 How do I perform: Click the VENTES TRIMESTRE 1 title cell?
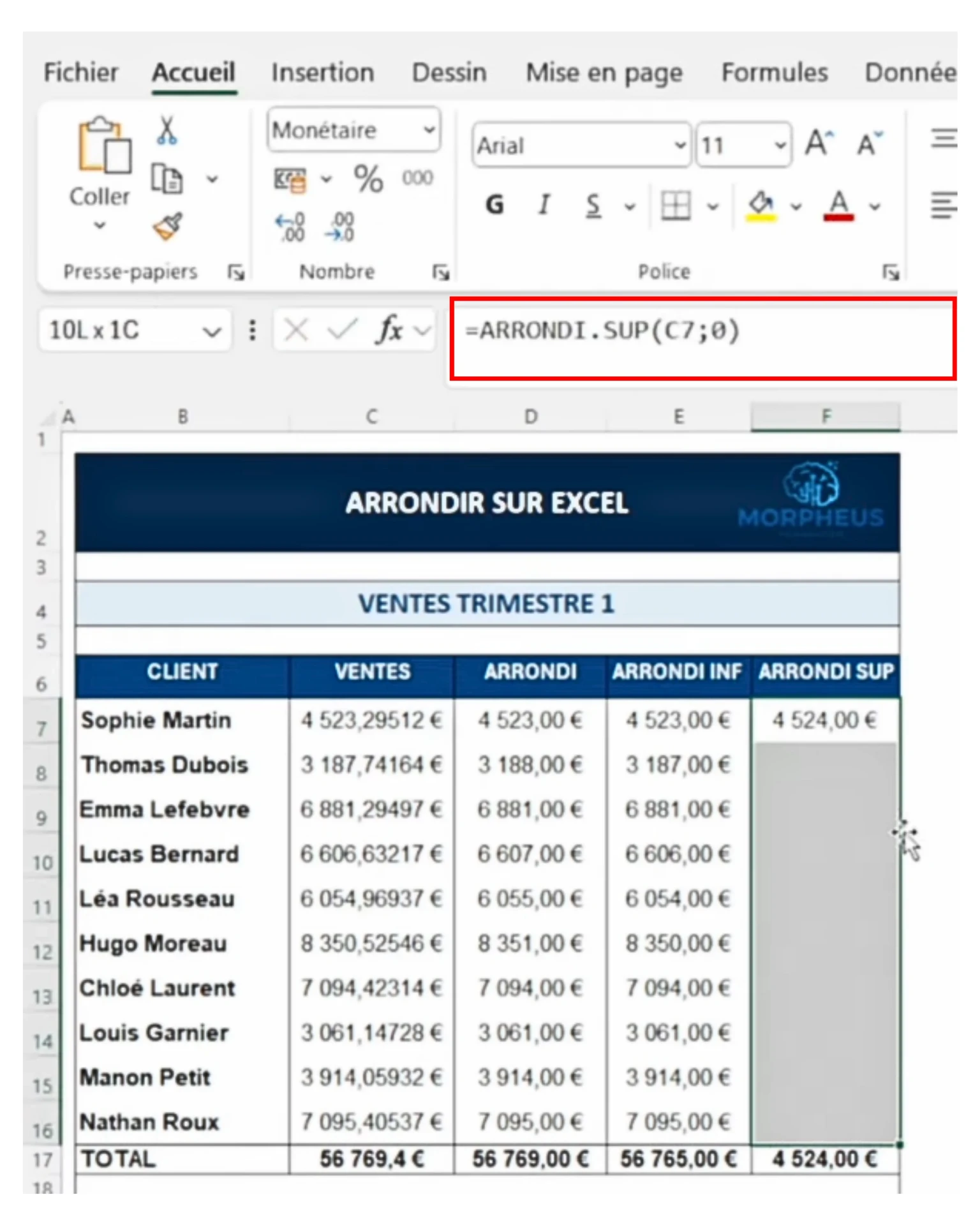pos(487,604)
